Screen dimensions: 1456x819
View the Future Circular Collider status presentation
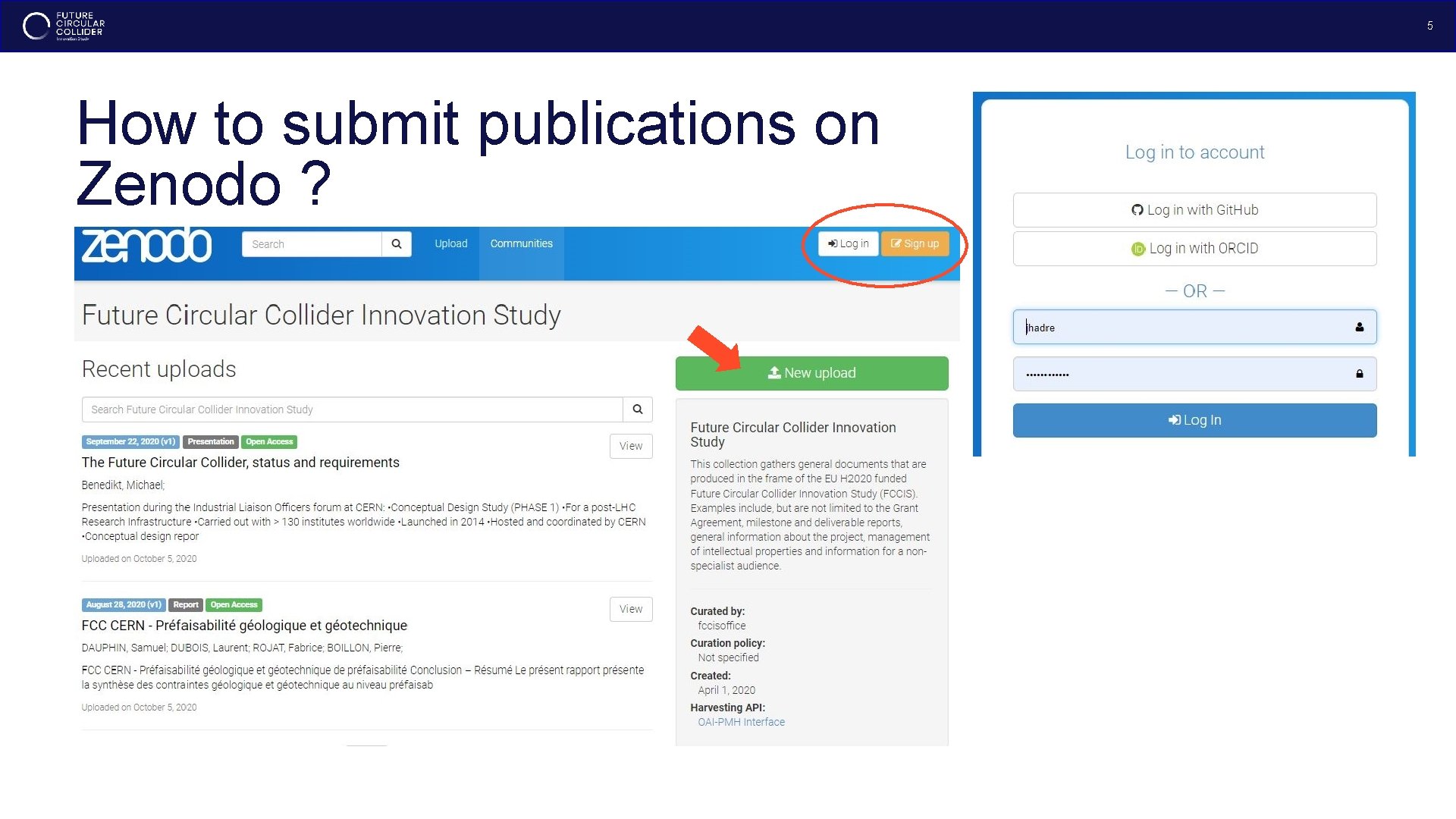[630, 446]
